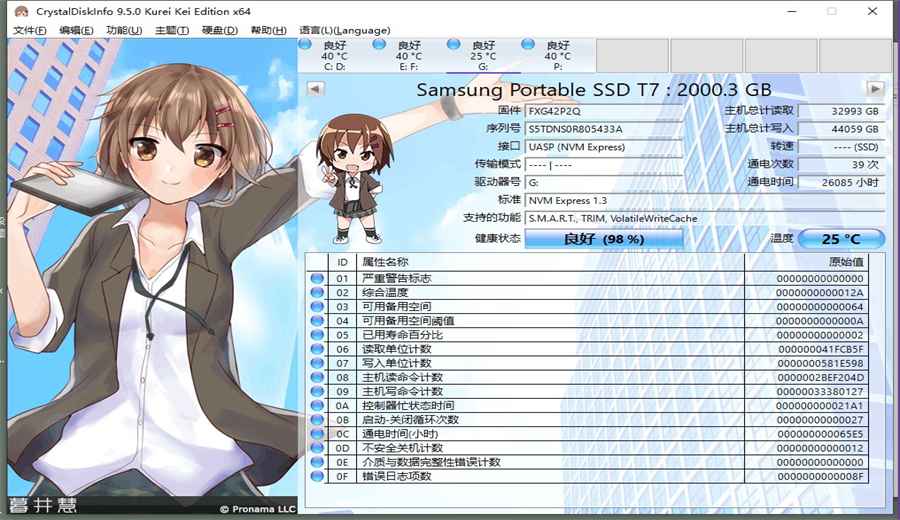900x520 pixels.
Task: Go to previous disk with left arrow
Action: [x=316, y=89]
